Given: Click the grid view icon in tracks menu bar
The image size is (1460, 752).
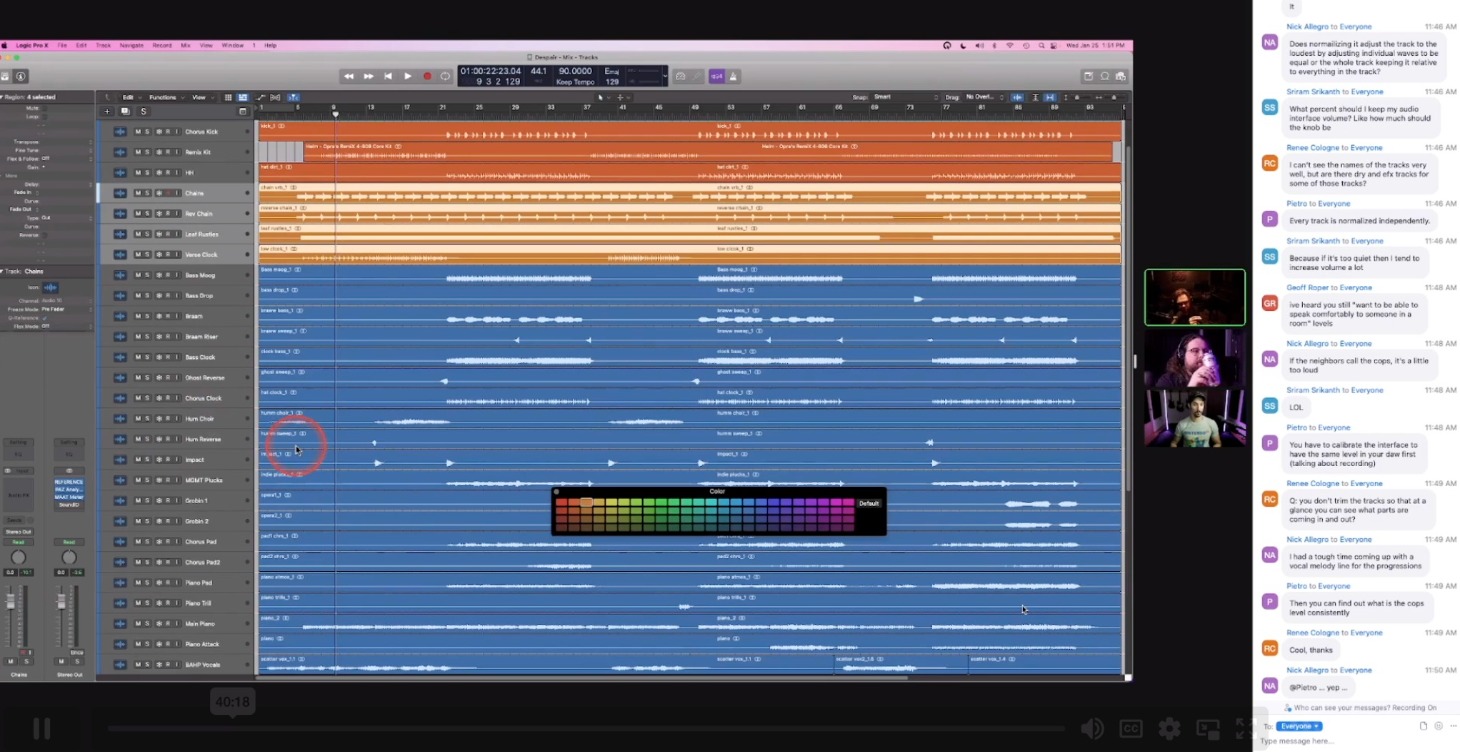Looking at the screenshot, I should point(228,97).
